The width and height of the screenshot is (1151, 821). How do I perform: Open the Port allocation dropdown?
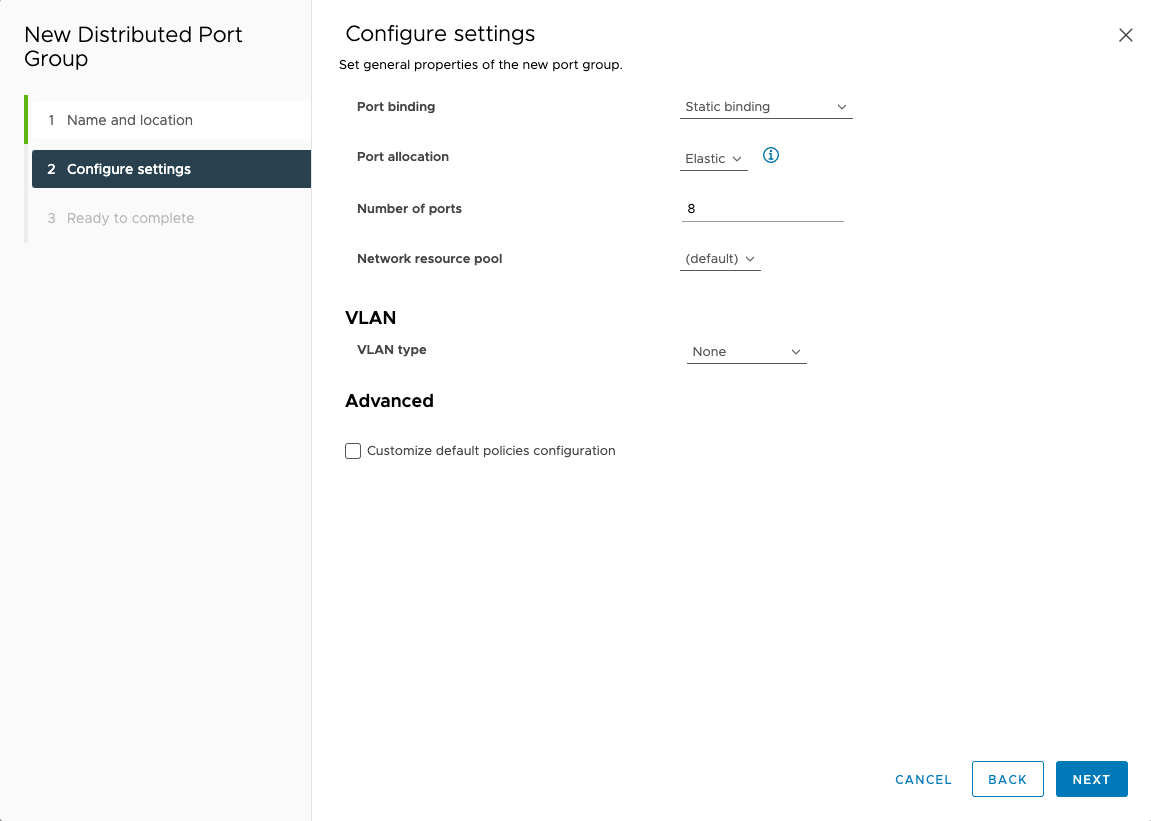pos(713,158)
